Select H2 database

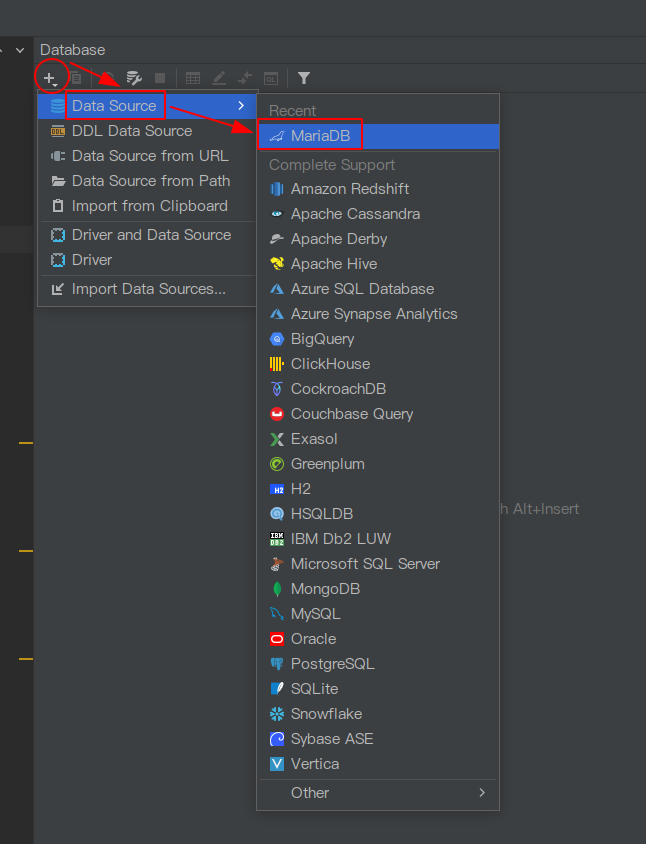coord(378,489)
